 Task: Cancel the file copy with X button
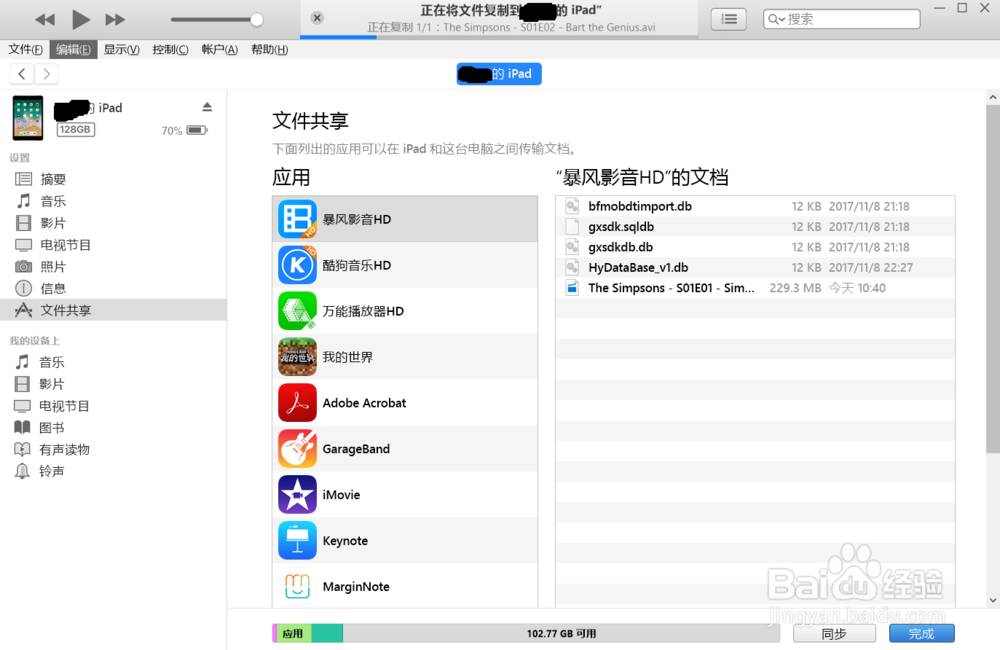[x=317, y=18]
